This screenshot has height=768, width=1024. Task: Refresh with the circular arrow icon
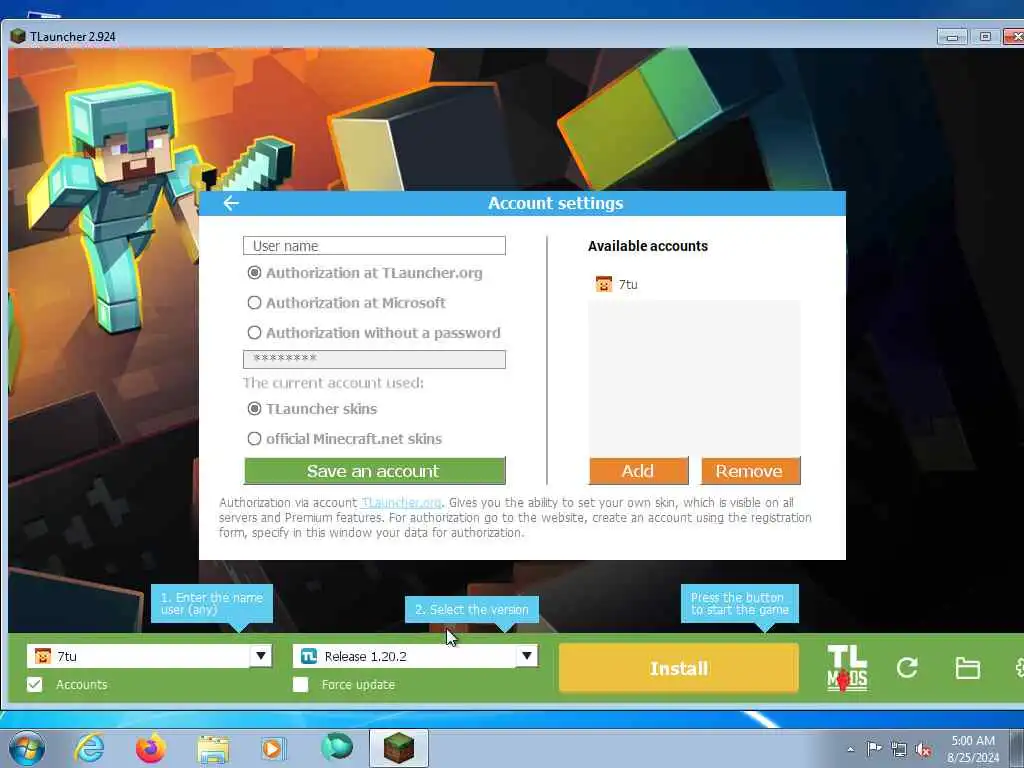[907, 667]
